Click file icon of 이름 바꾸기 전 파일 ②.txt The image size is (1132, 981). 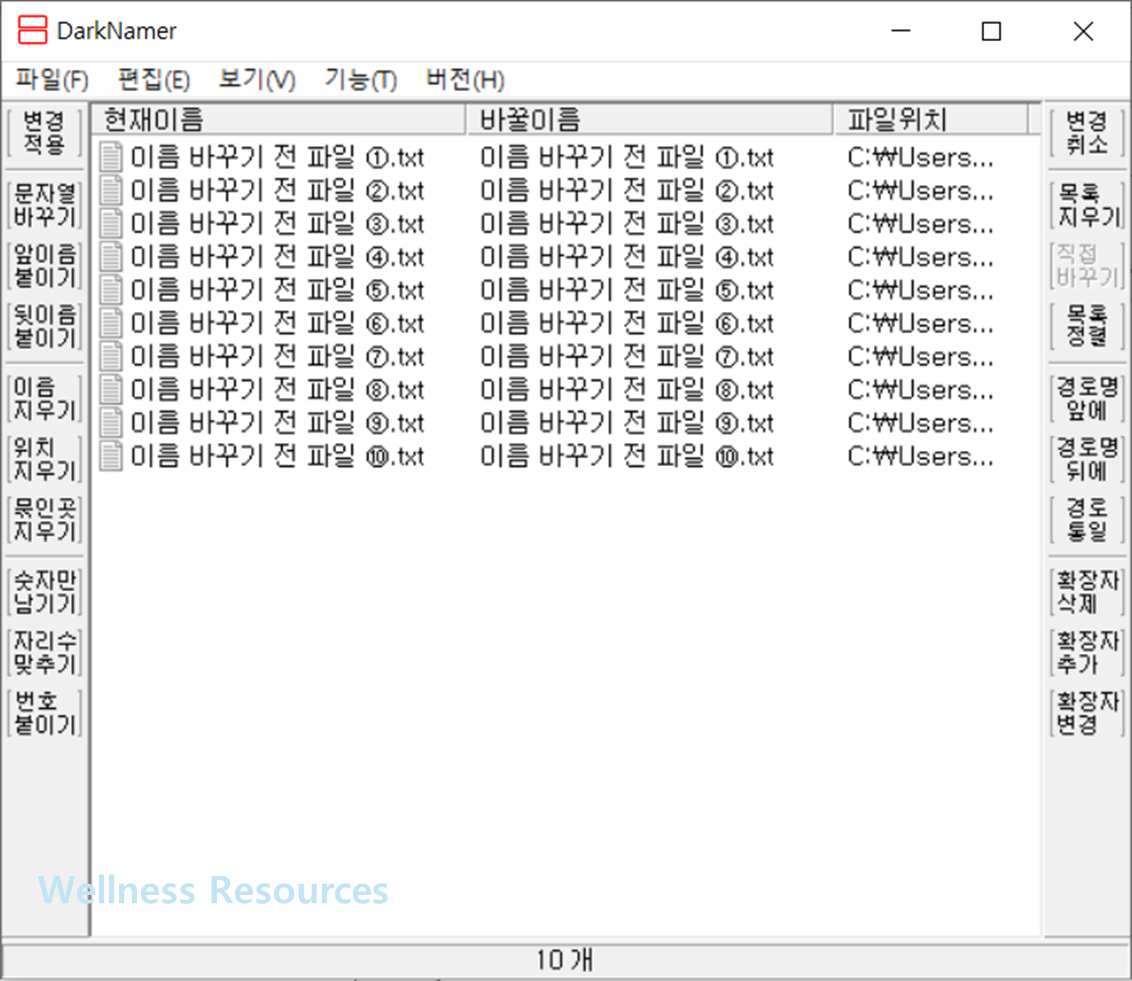pyautogui.click(x=110, y=190)
